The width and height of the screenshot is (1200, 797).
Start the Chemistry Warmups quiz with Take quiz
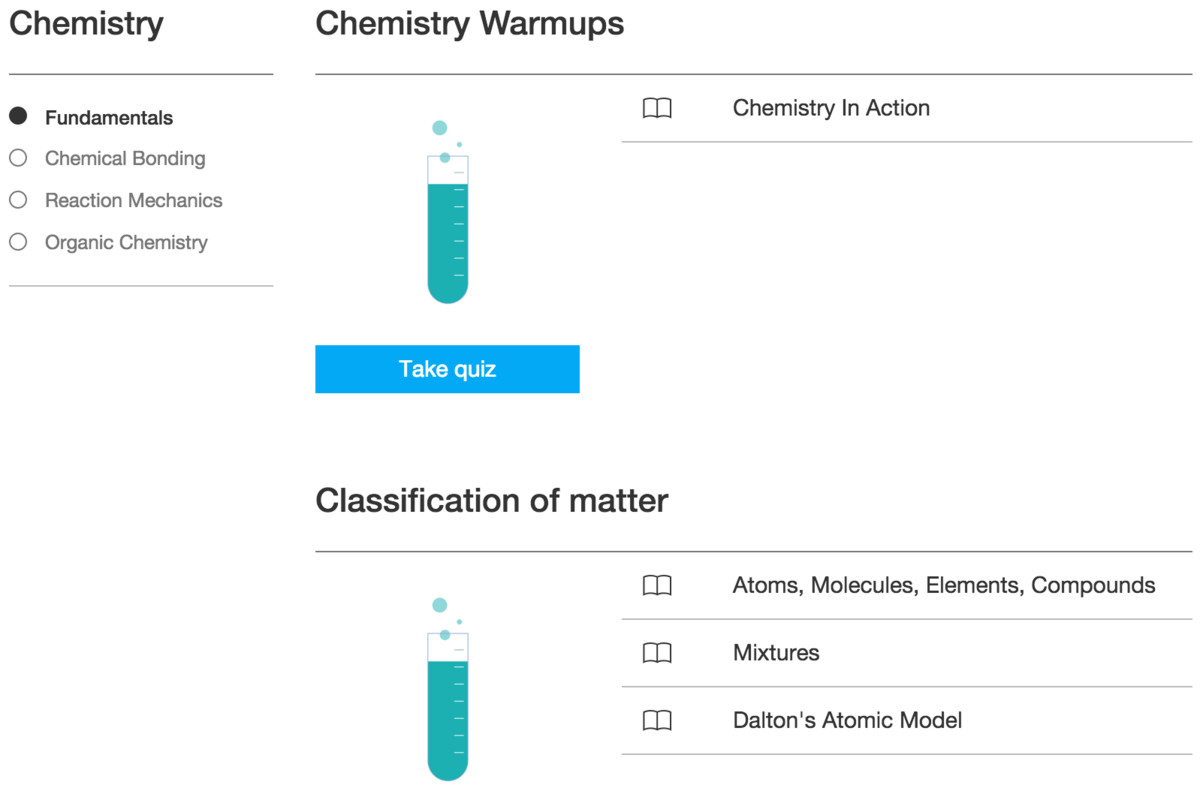pyautogui.click(x=447, y=369)
